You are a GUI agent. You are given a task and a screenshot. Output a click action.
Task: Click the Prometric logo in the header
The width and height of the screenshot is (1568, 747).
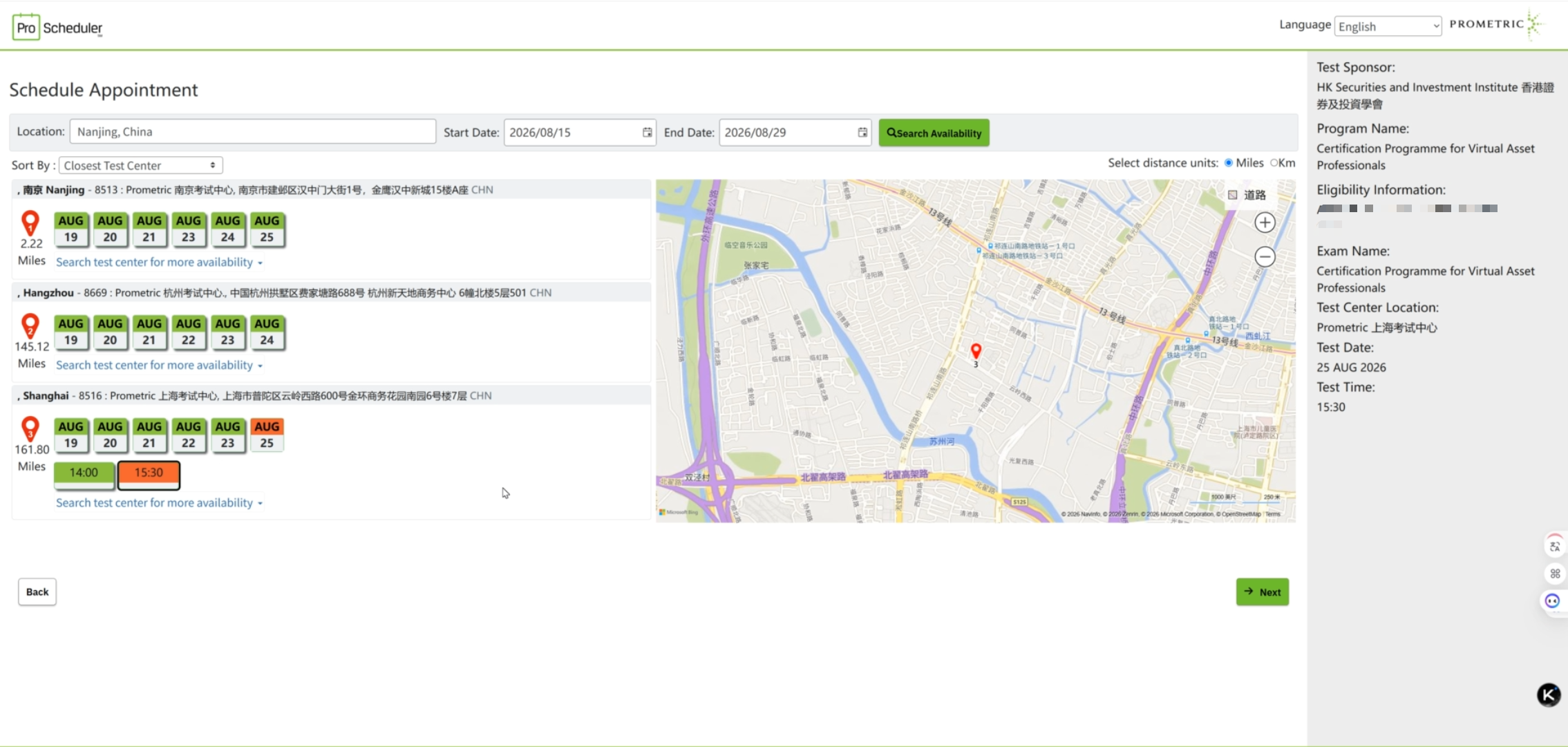(x=1496, y=24)
